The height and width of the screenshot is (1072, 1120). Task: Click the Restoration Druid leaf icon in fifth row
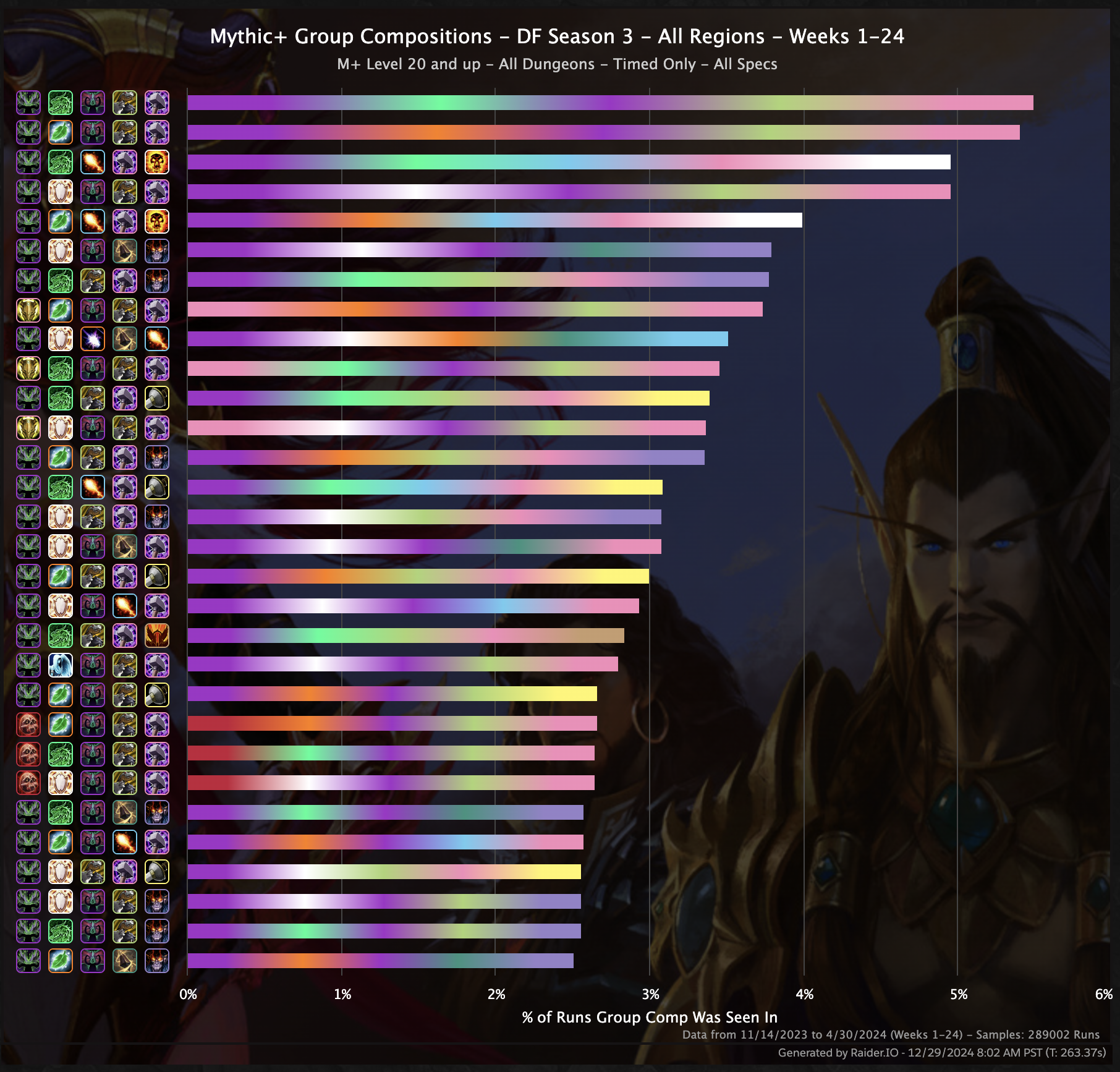[x=61, y=221]
